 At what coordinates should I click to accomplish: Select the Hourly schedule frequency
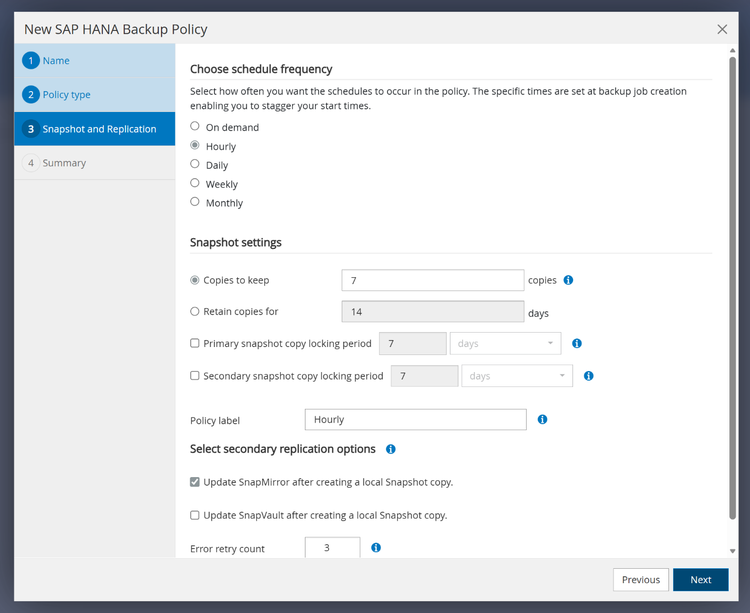195,145
